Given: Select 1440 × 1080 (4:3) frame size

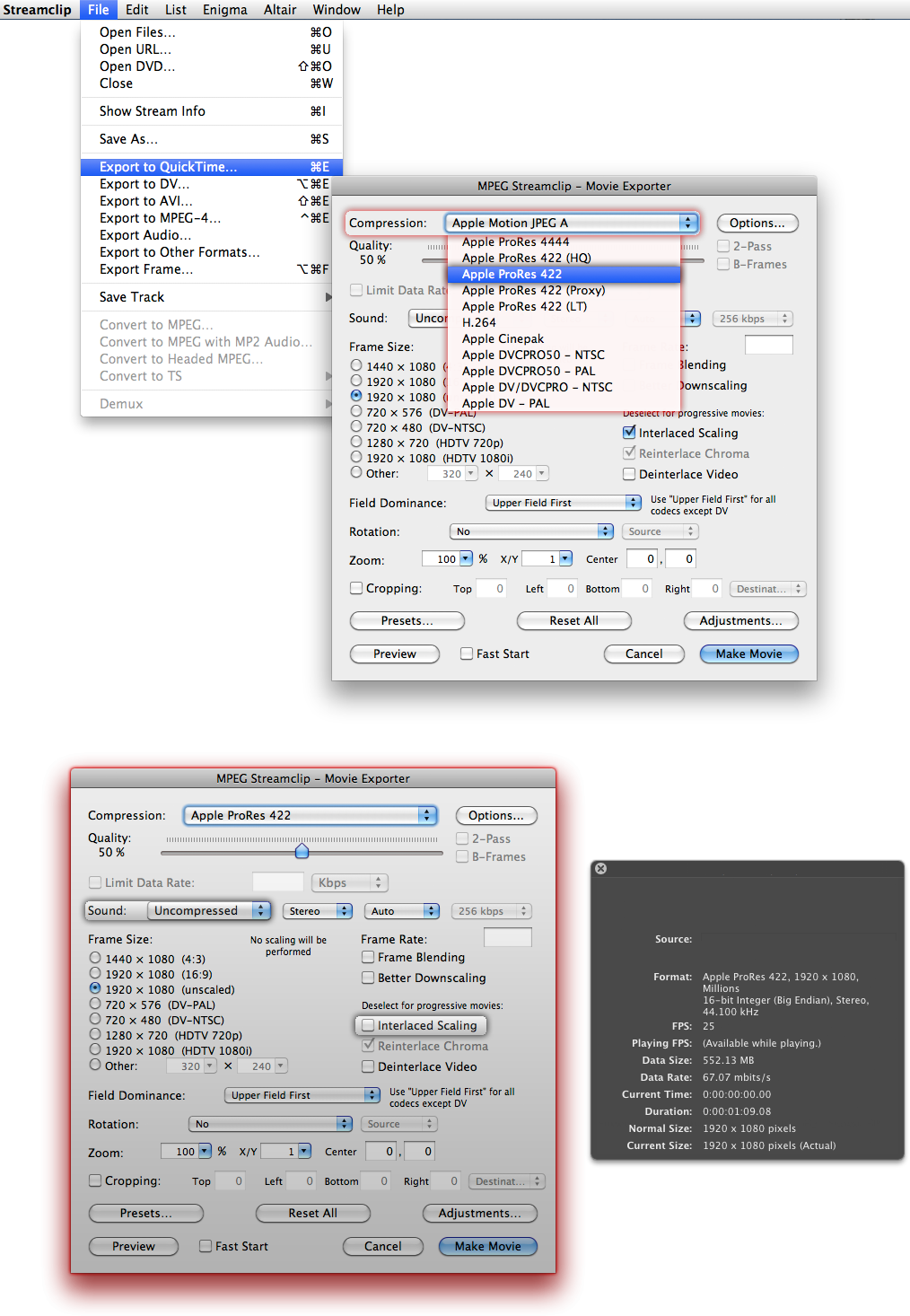Looking at the screenshot, I should (95, 959).
